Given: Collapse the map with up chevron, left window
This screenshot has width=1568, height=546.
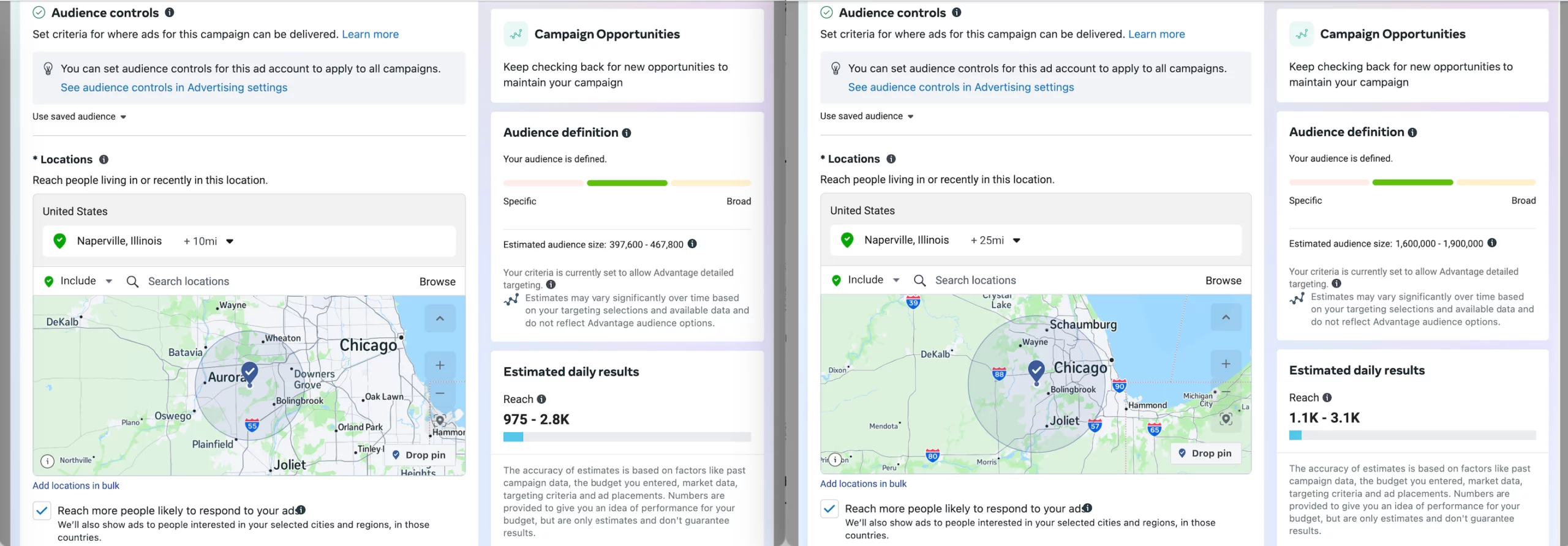Looking at the screenshot, I should click(440, 318).
